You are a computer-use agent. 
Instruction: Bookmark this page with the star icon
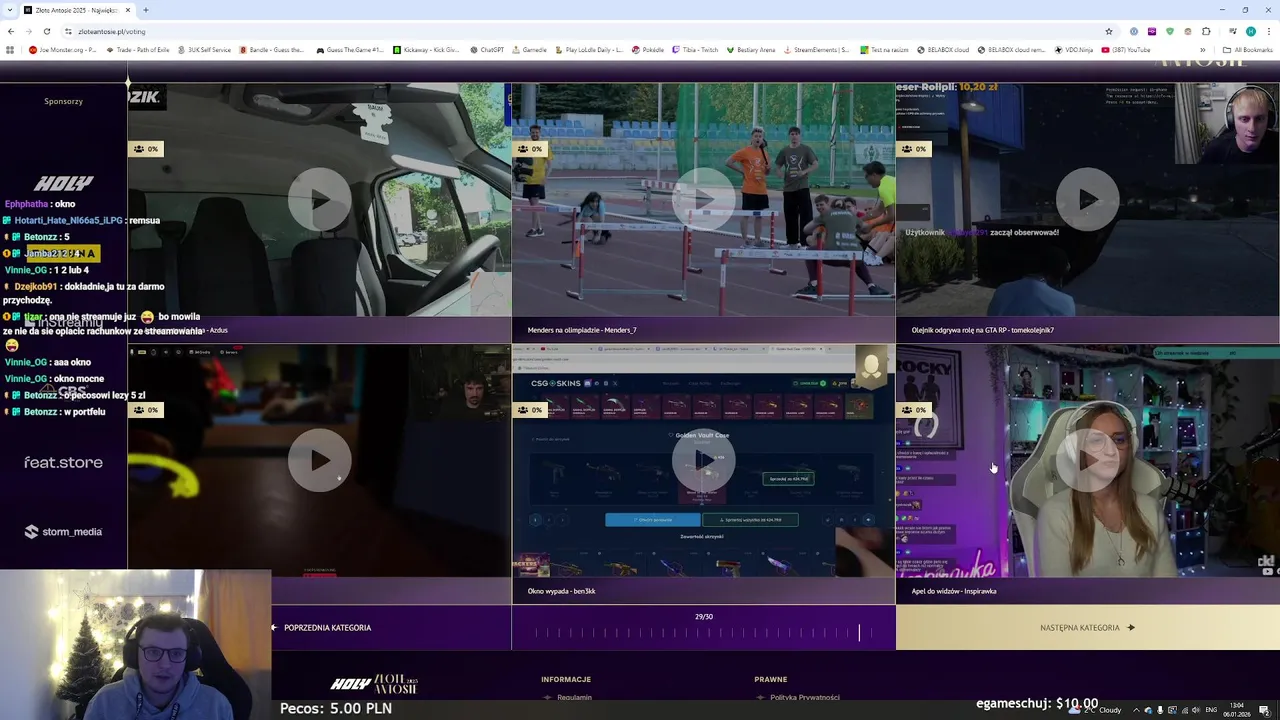pyautogui.click(x=1109, y=31)
